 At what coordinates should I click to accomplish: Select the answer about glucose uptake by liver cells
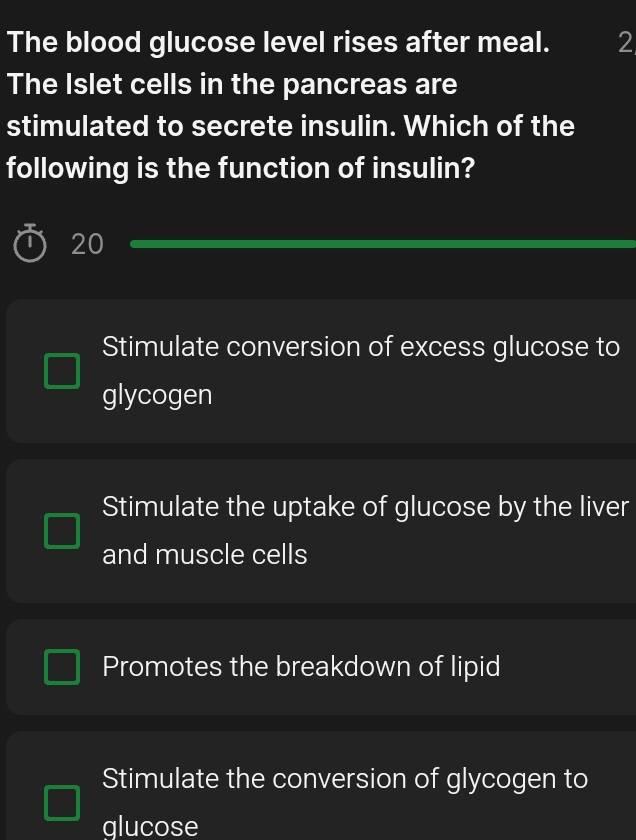(x=320, y=531)
